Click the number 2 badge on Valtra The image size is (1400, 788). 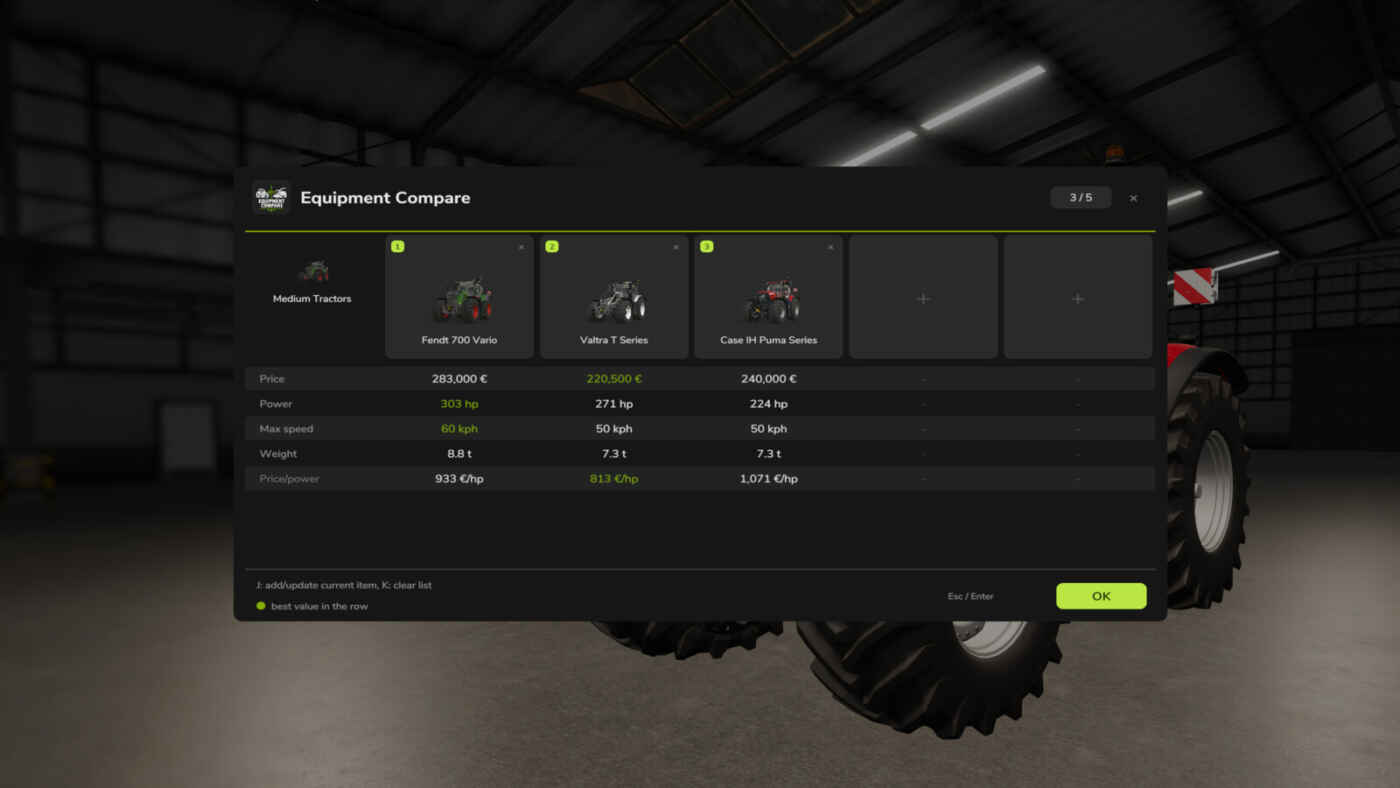[x=552, y=246]
